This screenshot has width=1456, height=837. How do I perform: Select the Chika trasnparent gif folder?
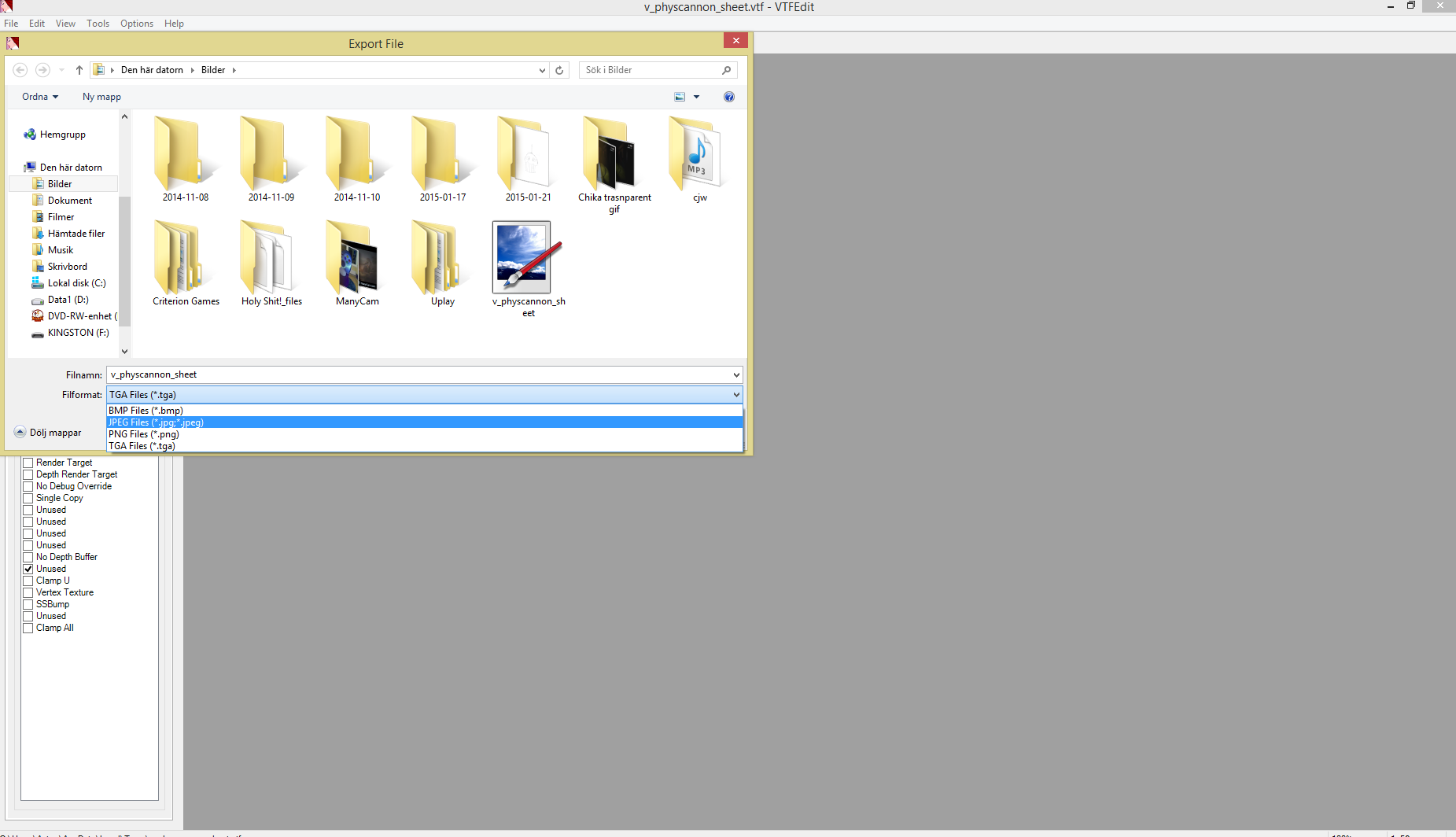click(x=614, y=165)
